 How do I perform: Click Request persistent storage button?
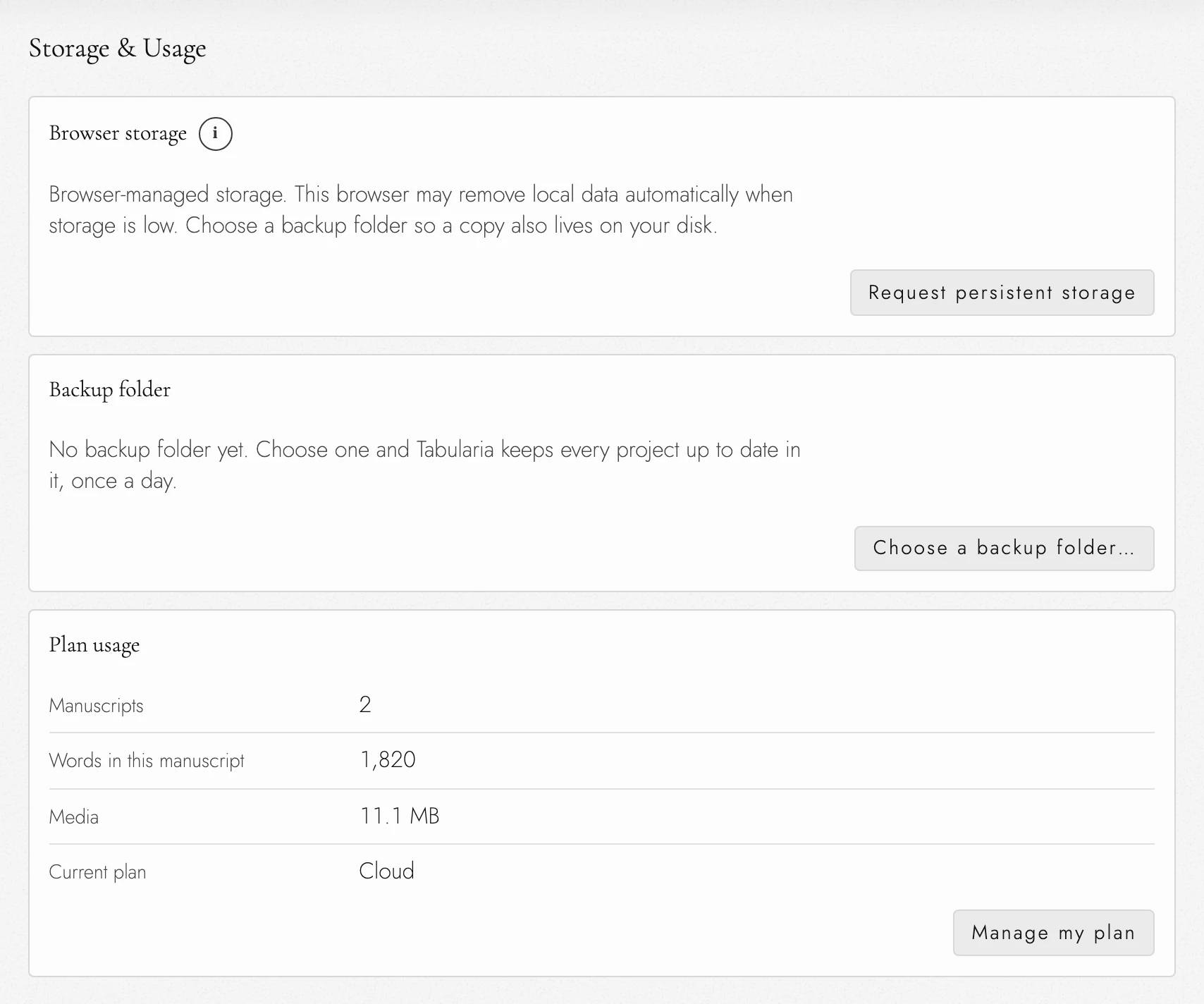[1002, 293]
